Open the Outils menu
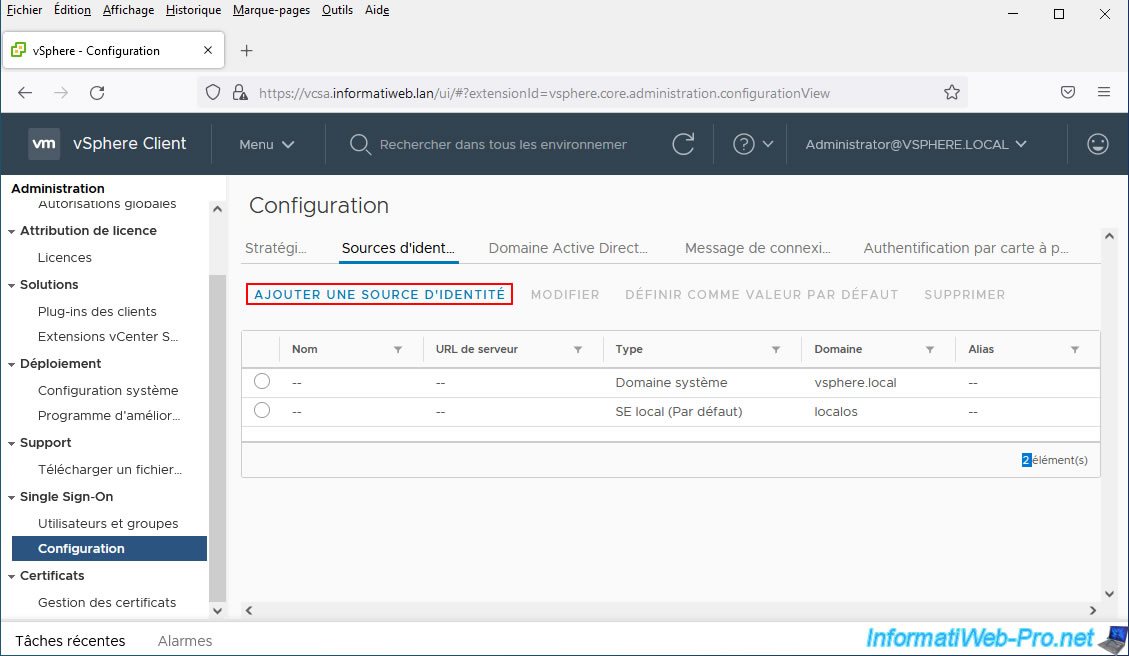Image resolution: width=1129 pixels, height=656 pixels. point(337,10)
